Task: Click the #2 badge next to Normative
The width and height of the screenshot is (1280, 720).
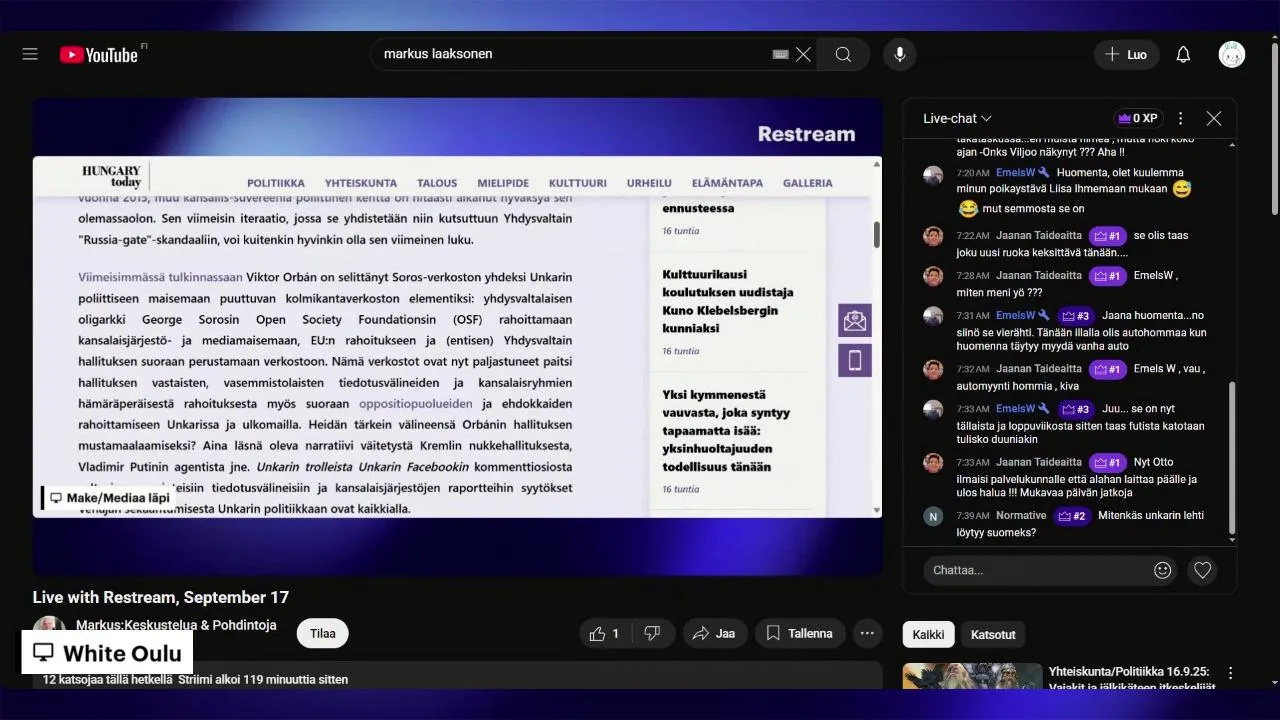Action: [1072, 516]
